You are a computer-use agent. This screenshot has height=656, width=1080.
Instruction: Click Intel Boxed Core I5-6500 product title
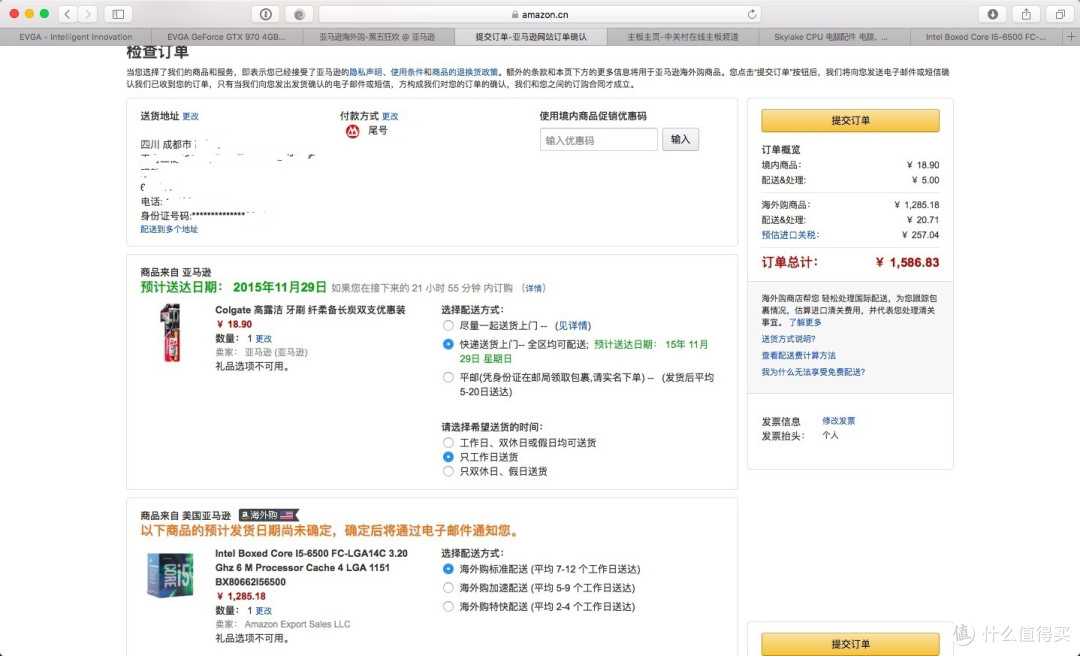pyautogui.click(x=311, y=567)
